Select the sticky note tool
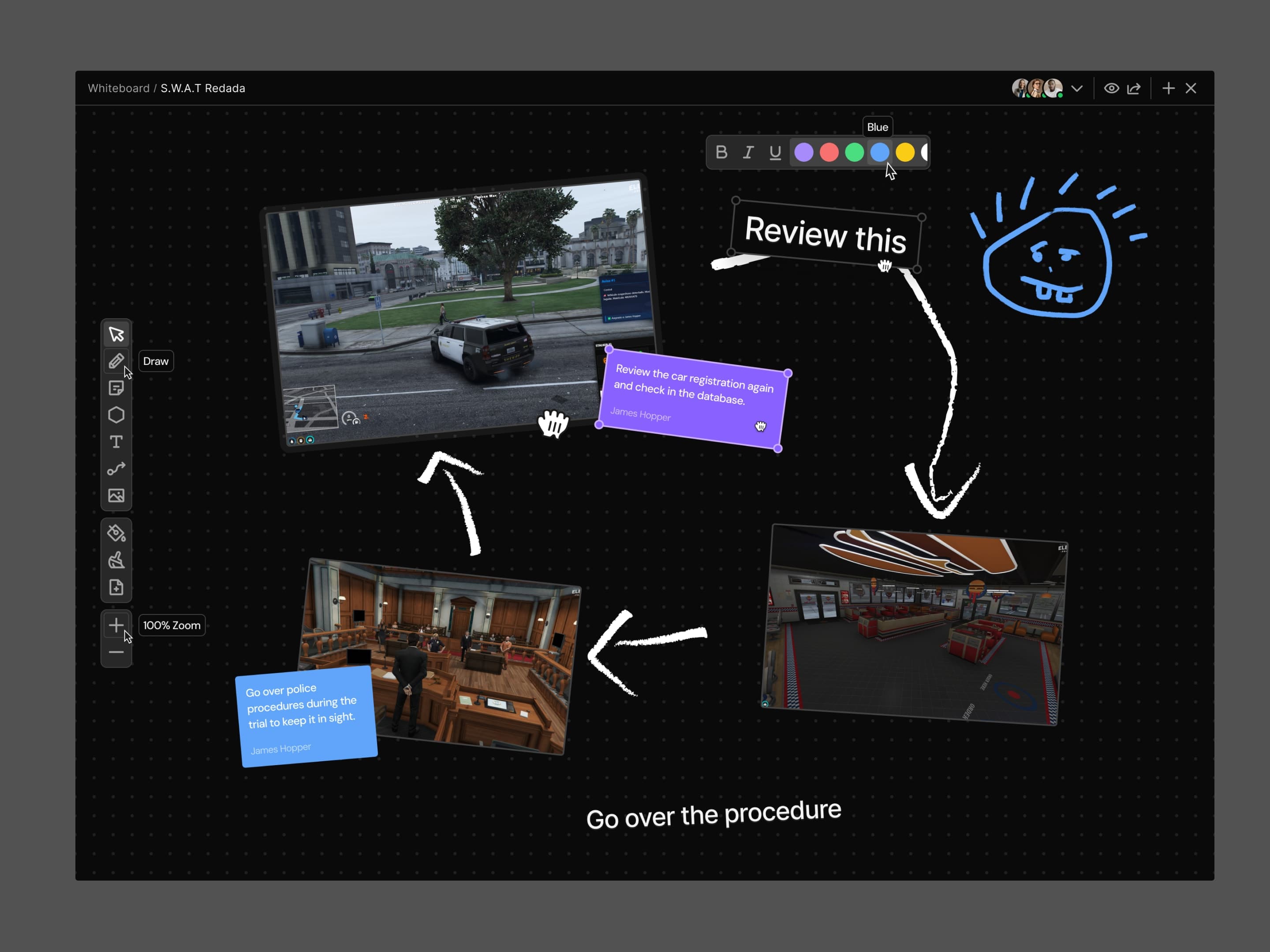The height and width of the screenshot is (952, 1270). 116,388
